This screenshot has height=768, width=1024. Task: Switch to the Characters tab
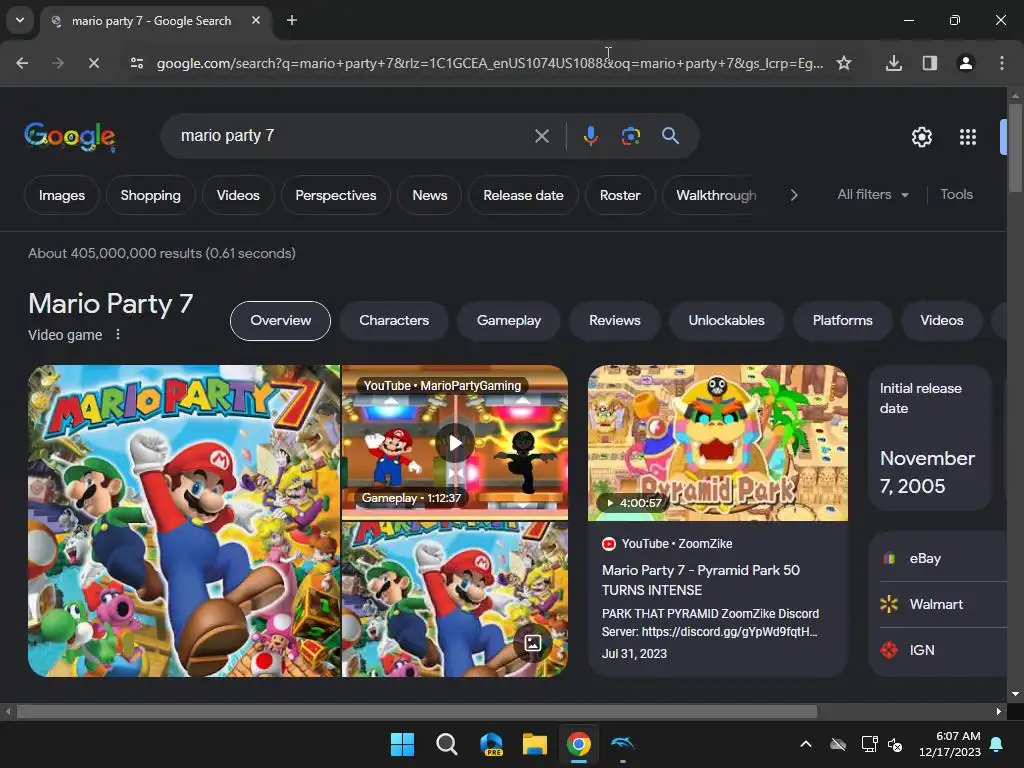[394, 321]
